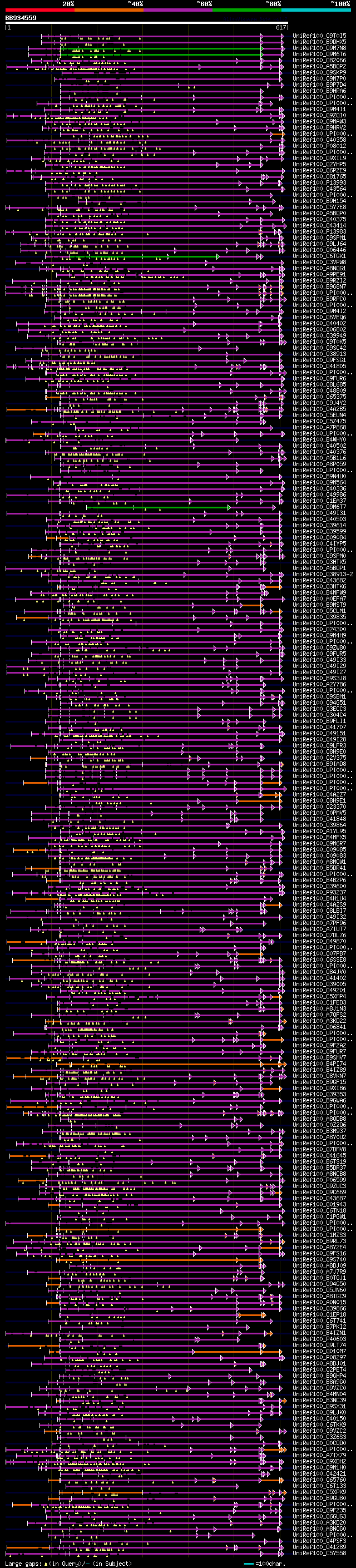Select hit label UniRef100_C9J4Y2
The image size is (356, 1568).
coord(319,403)
